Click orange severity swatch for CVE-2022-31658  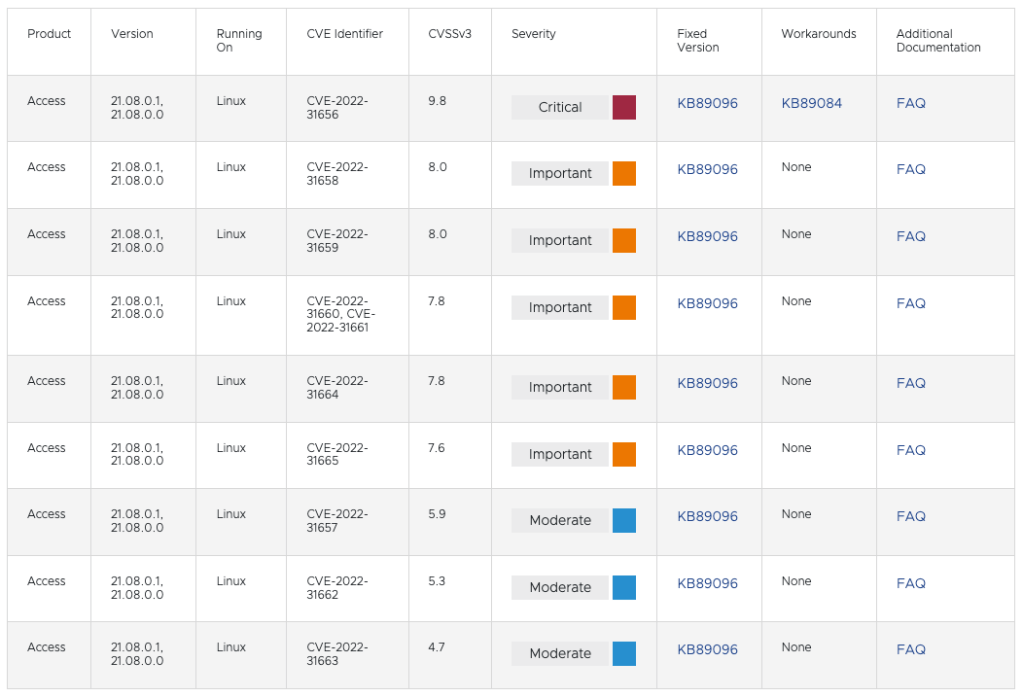pos(624,173)
